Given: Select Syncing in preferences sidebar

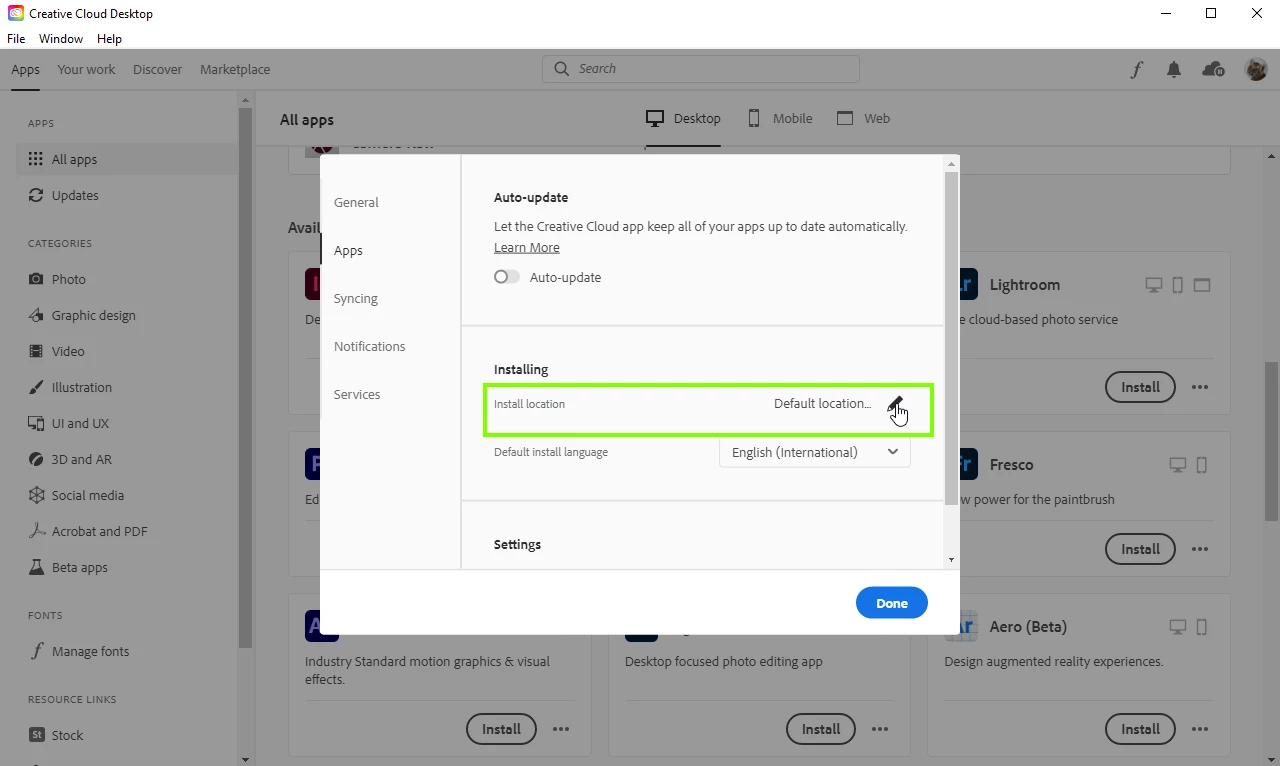Looking at the screenshot, I should click(356, 298).
